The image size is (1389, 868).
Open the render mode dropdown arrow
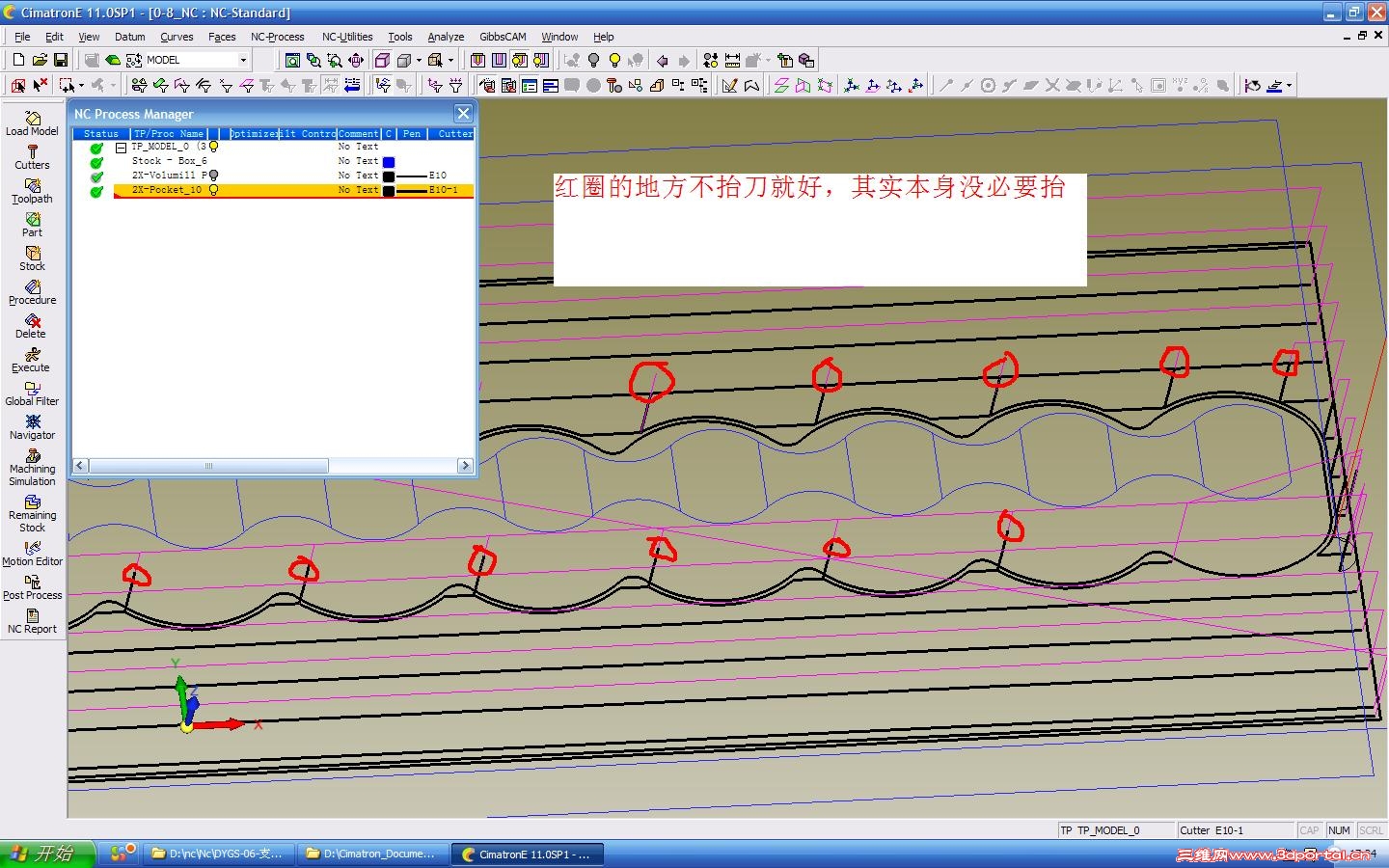419,60
